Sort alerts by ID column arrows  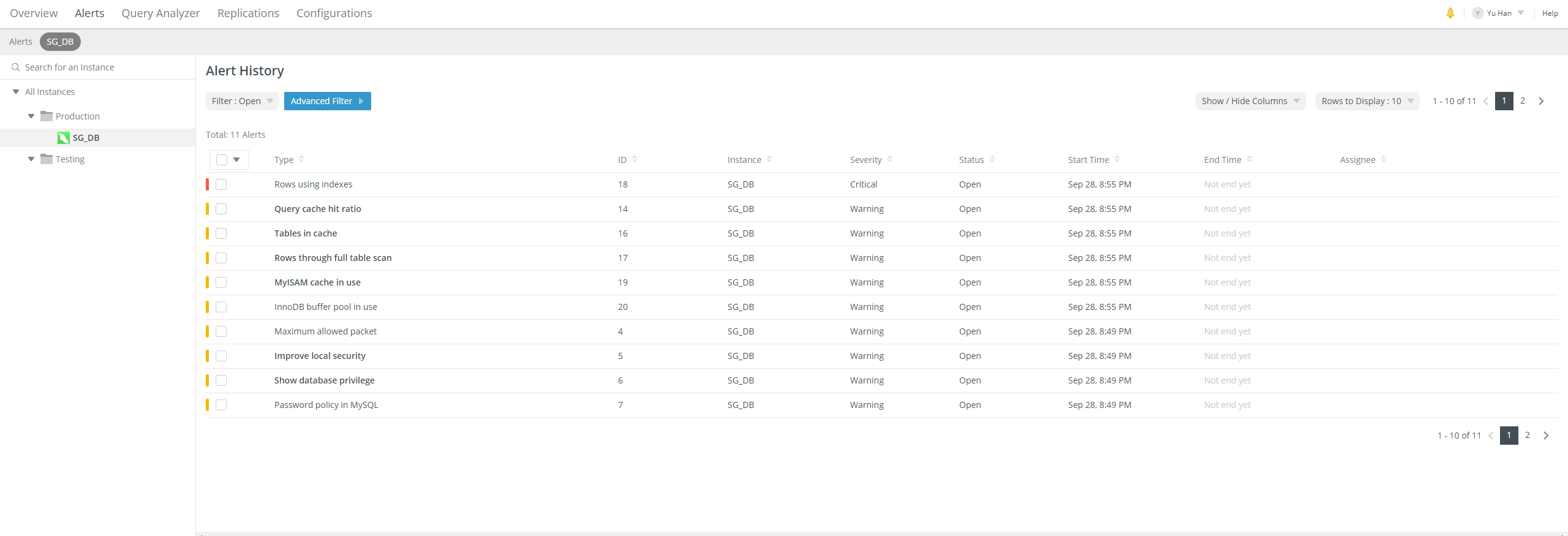(x=635, y=159)
